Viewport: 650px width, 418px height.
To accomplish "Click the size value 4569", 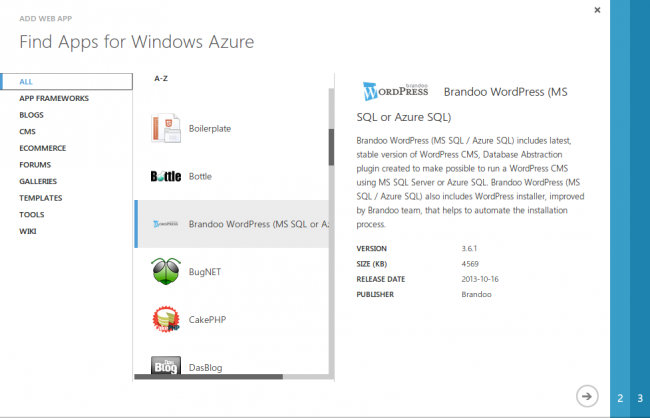I will (470, 264).
